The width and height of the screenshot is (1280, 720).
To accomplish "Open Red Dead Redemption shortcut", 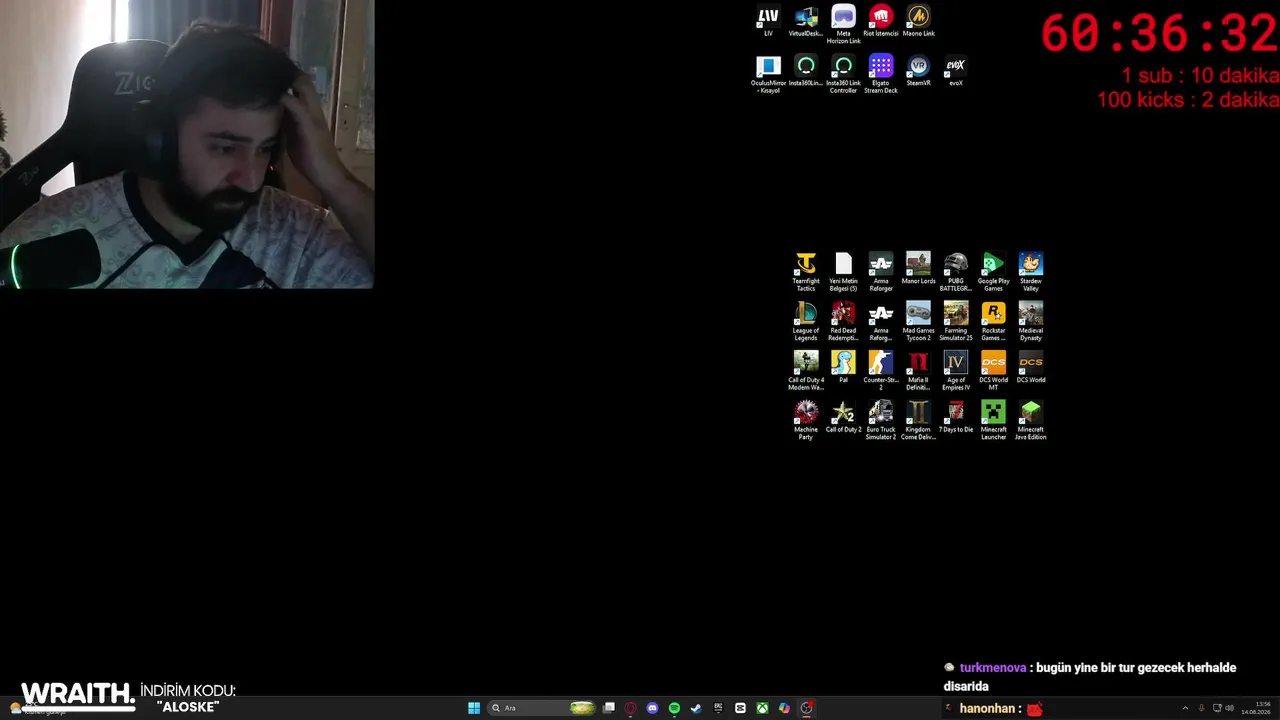I will click(843, 322).
